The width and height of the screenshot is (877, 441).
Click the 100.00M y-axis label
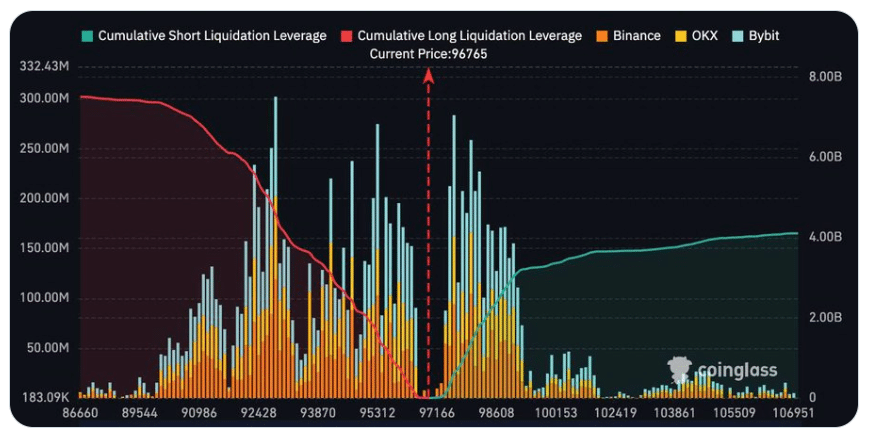[45, 298]
